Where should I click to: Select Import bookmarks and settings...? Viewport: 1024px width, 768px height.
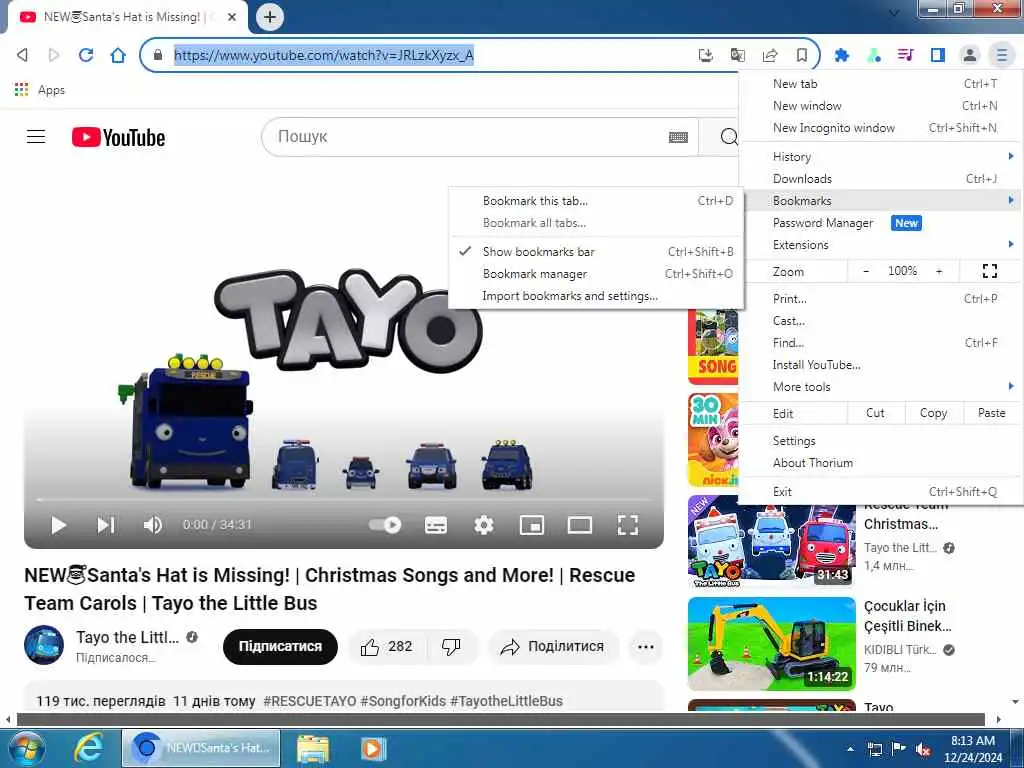(x=596, y=296)
